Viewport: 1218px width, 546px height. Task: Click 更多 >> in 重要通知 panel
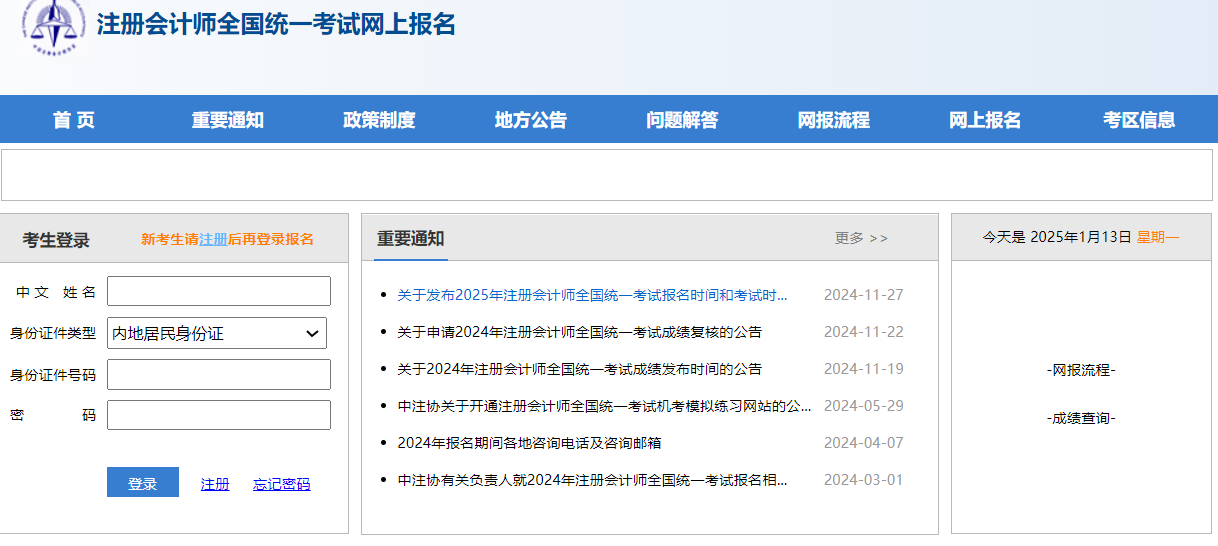coord(861,238)
